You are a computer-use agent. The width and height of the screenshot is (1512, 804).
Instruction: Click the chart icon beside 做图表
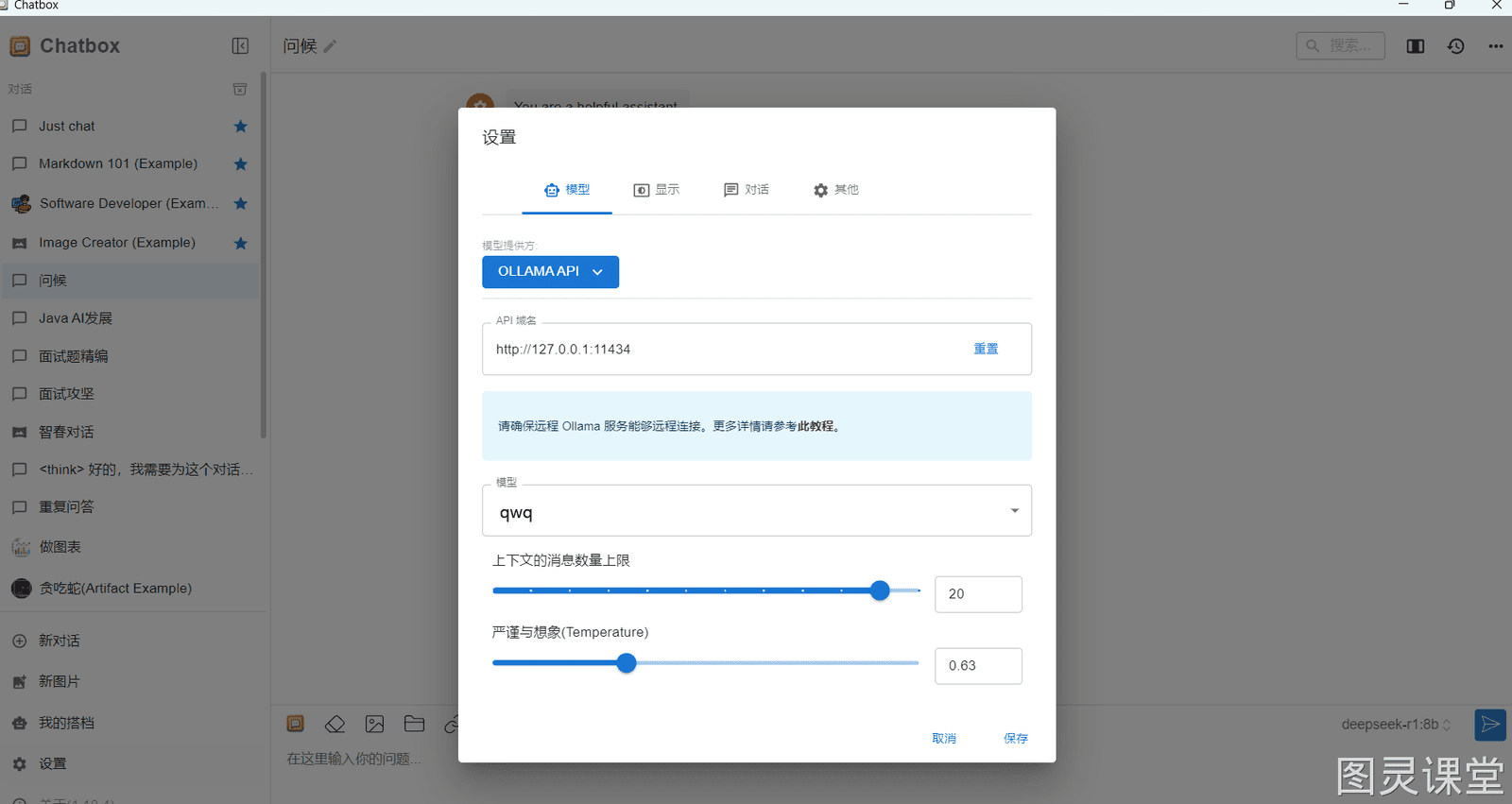click(21, 548)
